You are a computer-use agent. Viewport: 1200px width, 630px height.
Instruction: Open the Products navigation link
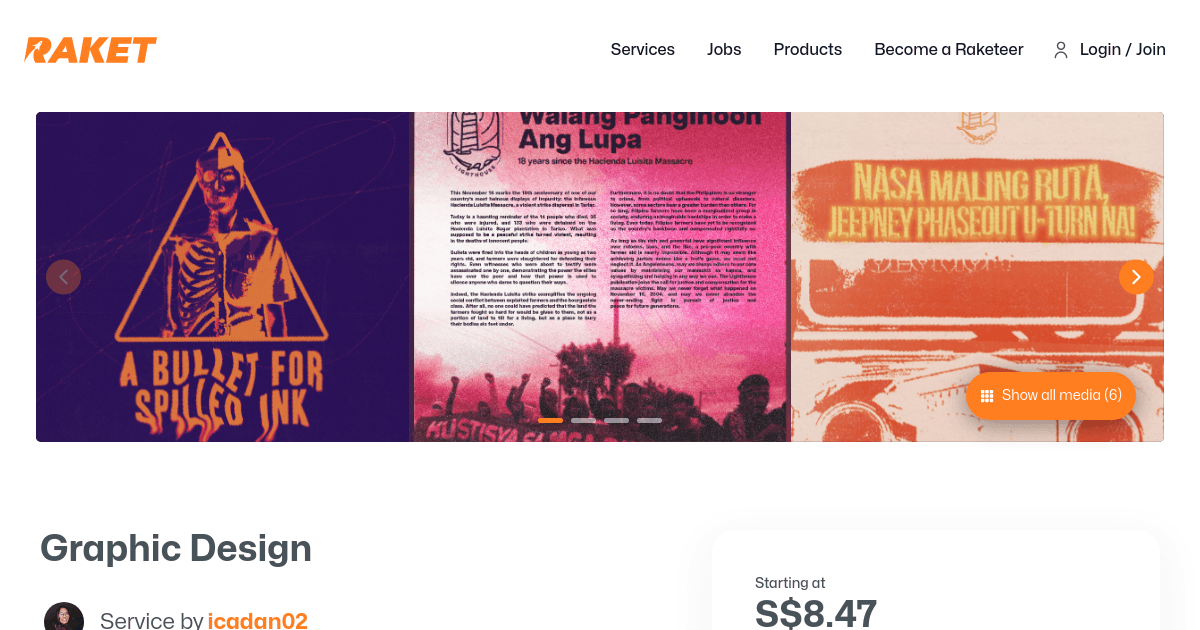coord(808,50)
